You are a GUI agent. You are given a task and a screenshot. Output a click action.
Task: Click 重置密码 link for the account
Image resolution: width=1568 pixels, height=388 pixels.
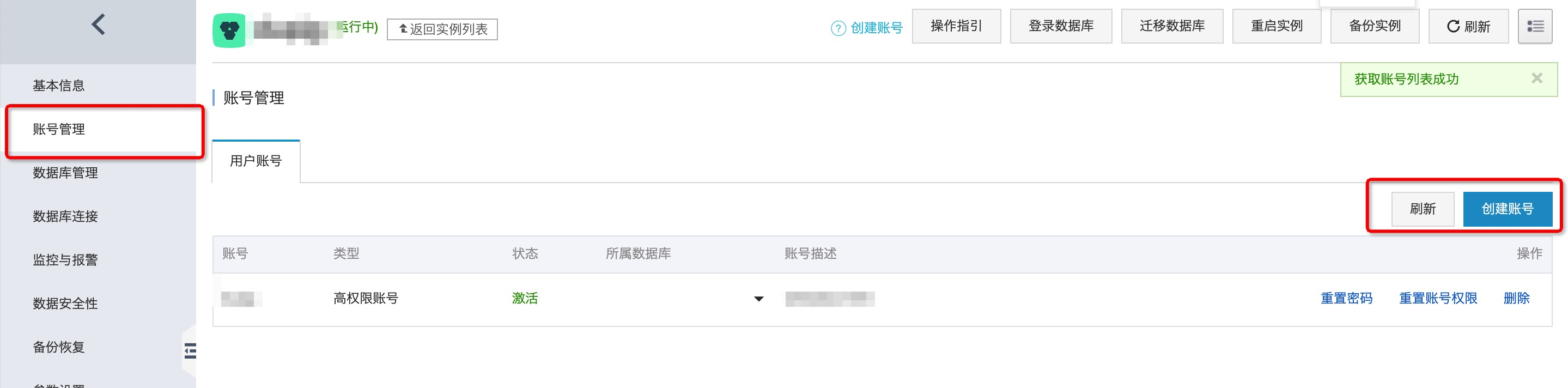click(1346, 298)
